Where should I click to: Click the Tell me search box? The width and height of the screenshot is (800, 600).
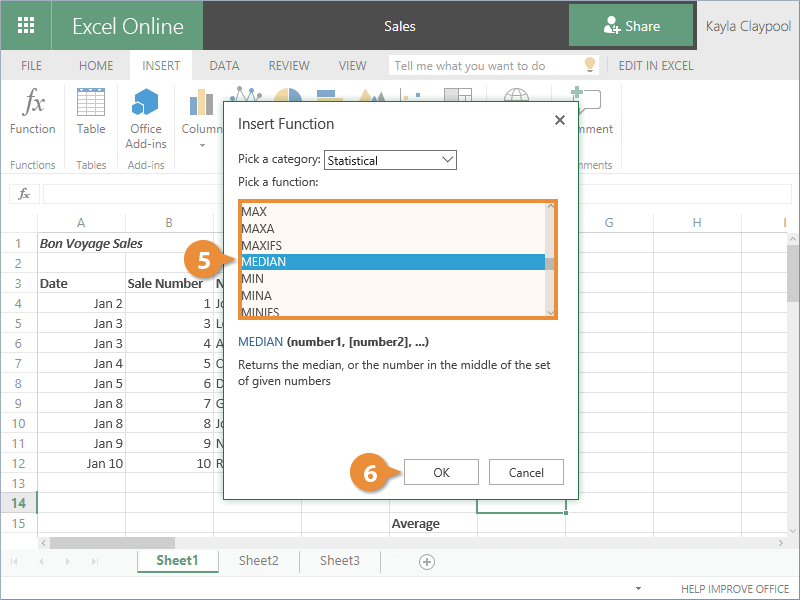[485, 66]
